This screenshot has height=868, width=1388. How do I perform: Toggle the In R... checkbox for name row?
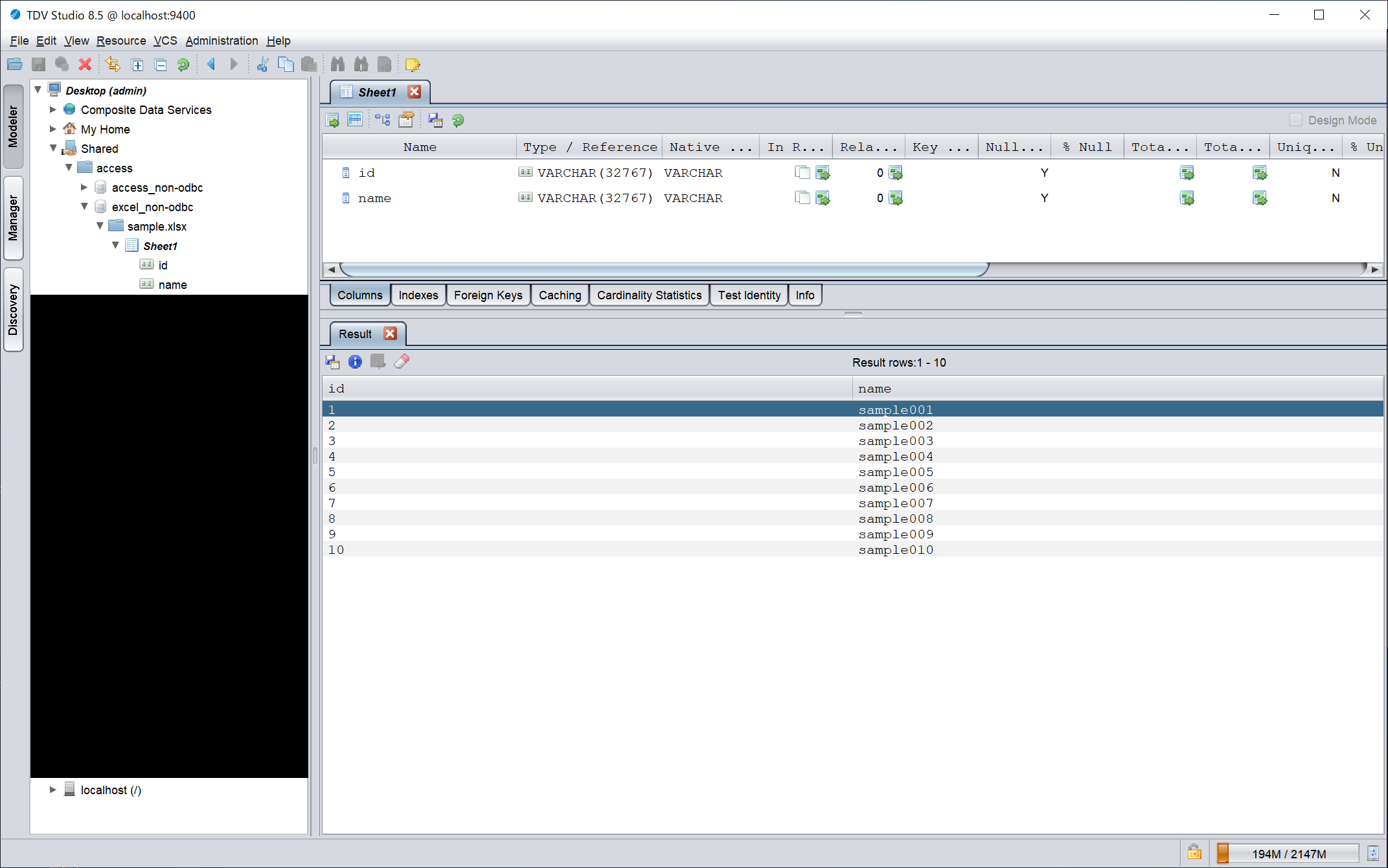tap(802, 198)
